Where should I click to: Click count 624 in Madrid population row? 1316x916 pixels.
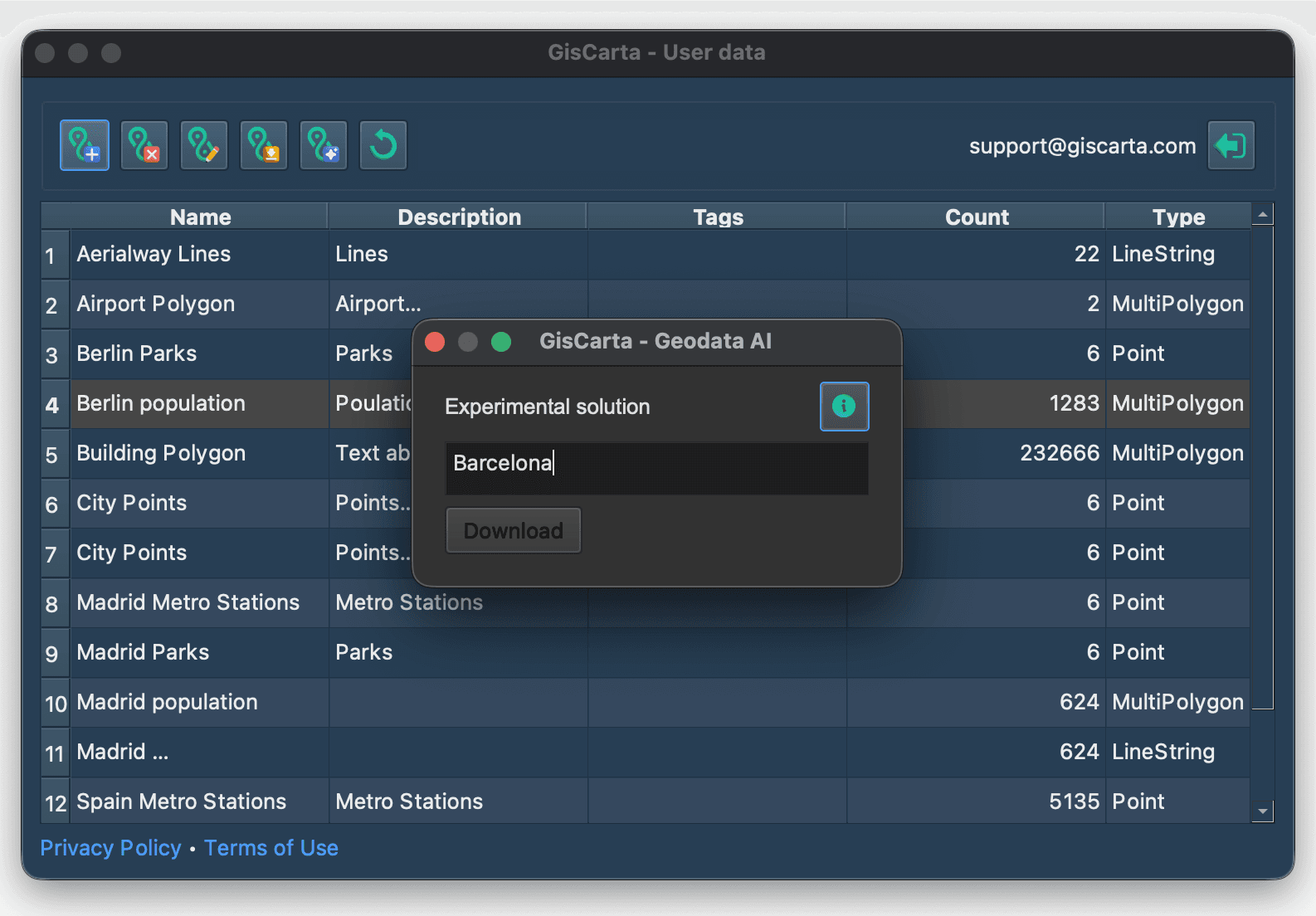click(x=1079, y=702)
